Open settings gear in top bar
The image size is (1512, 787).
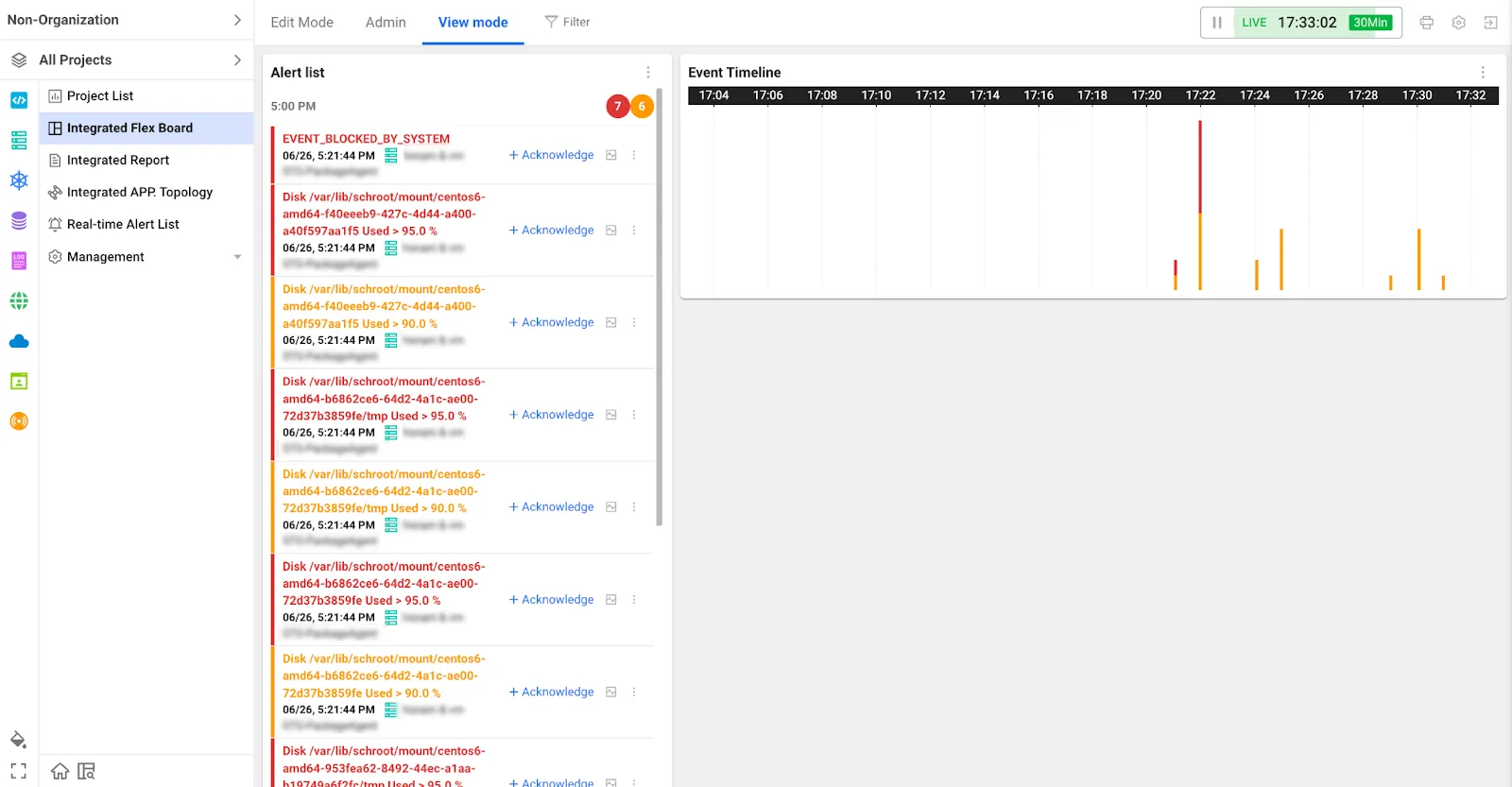click(1459, 23)
